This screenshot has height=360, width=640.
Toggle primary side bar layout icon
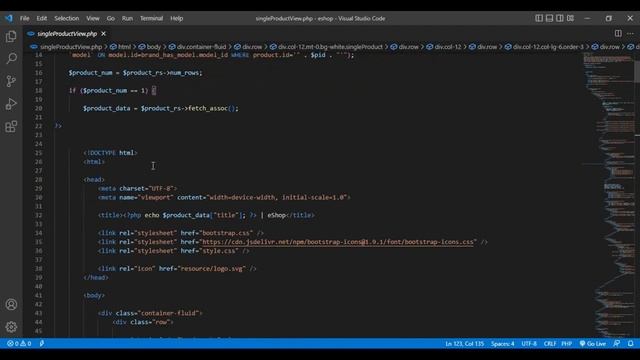click(x=539, y=18)
